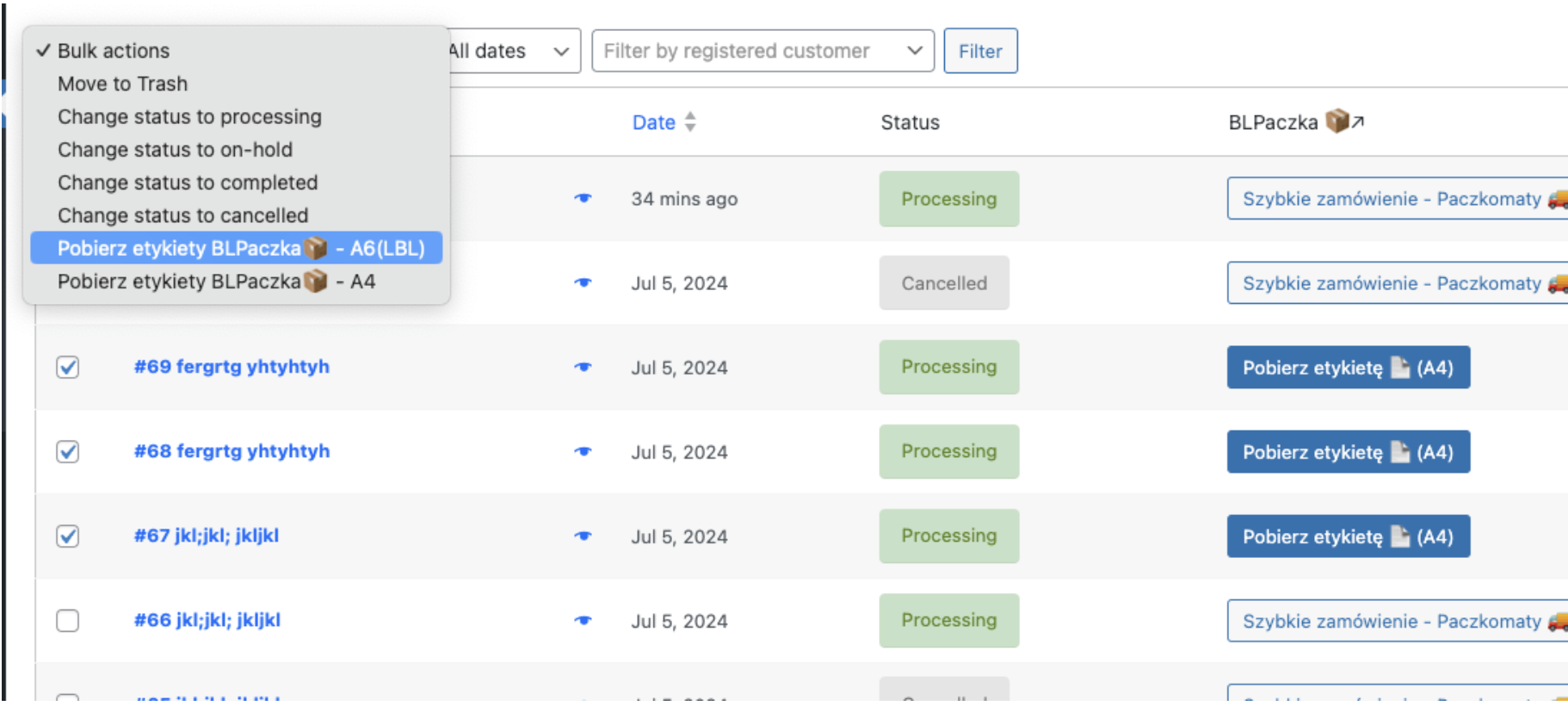This screenshot has height=706, width=1568.
Task: Click Szybkie zamówienie Paczkomaty in 34 mins row
Action: point(1398,199)
